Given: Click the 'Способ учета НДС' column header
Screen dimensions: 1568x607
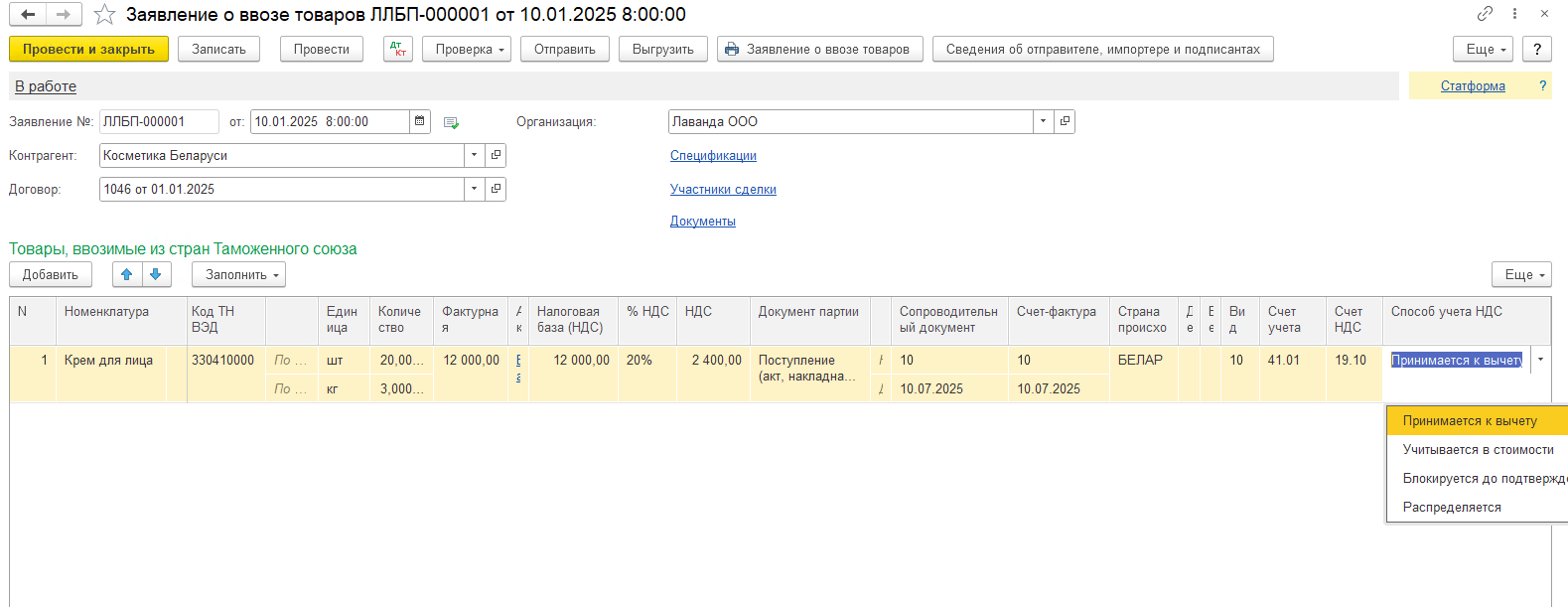Looking at the screenshot, I should (x=1466, y=320).
